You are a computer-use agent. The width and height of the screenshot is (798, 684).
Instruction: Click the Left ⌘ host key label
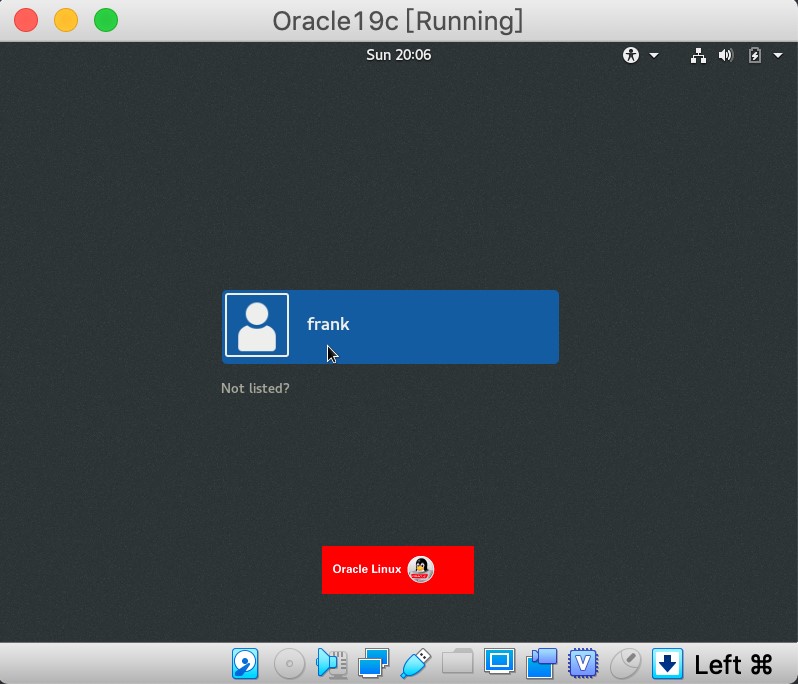click(733, 665)
